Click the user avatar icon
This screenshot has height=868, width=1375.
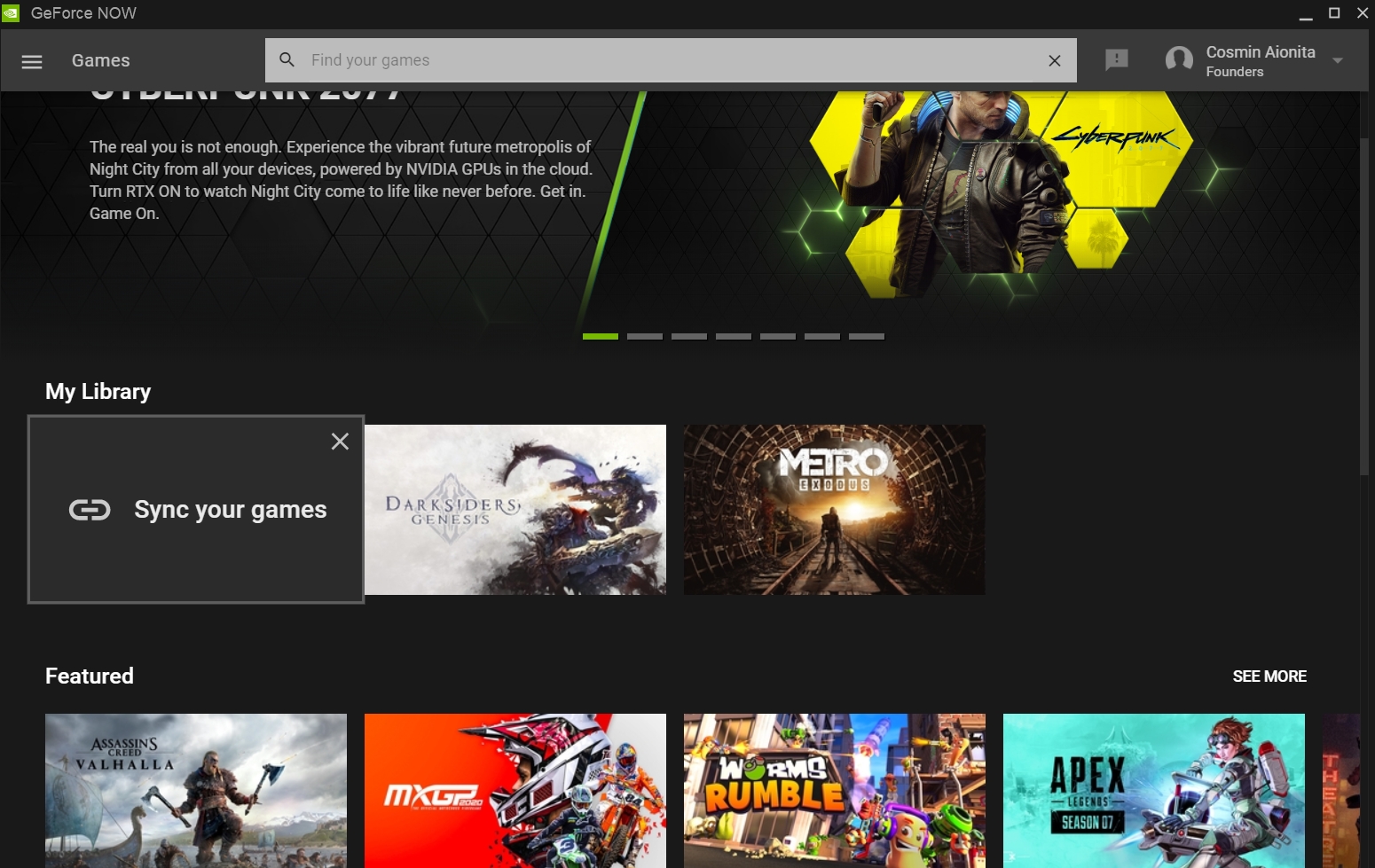(x=1179, y=60)
